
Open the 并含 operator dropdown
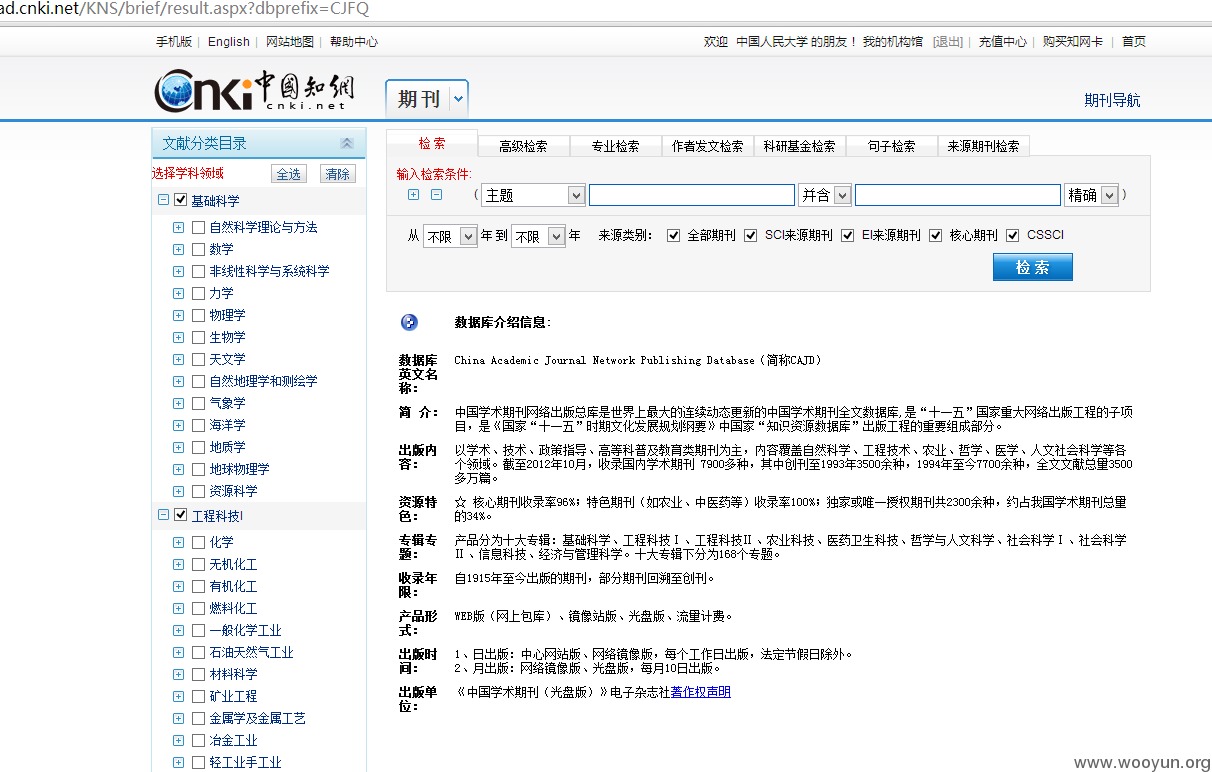click(825, 195)
